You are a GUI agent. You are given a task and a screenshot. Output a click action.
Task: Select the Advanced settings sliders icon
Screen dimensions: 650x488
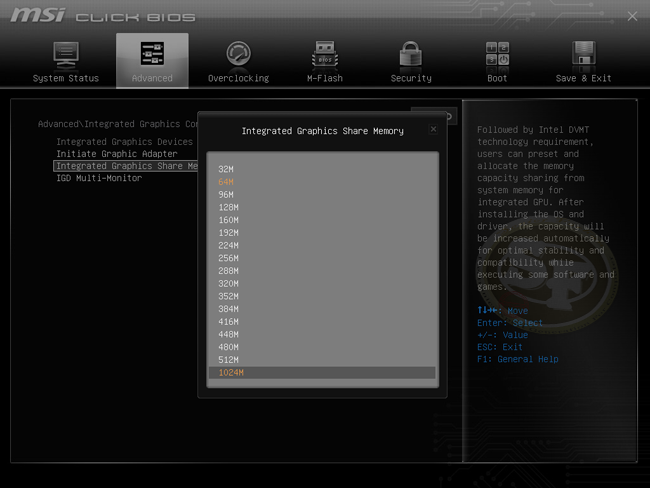(152, 53)
